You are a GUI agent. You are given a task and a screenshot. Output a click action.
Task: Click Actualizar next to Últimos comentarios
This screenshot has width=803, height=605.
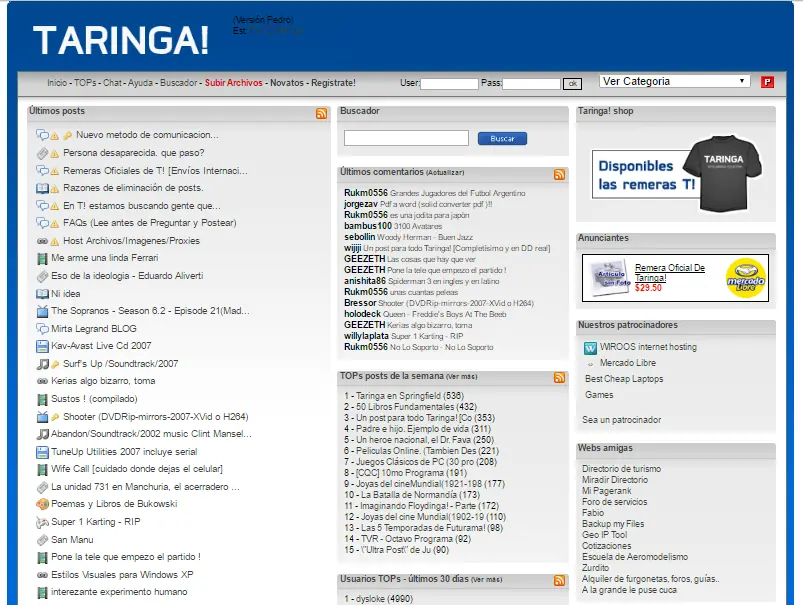pyautogui.click(x=445, y=173)
